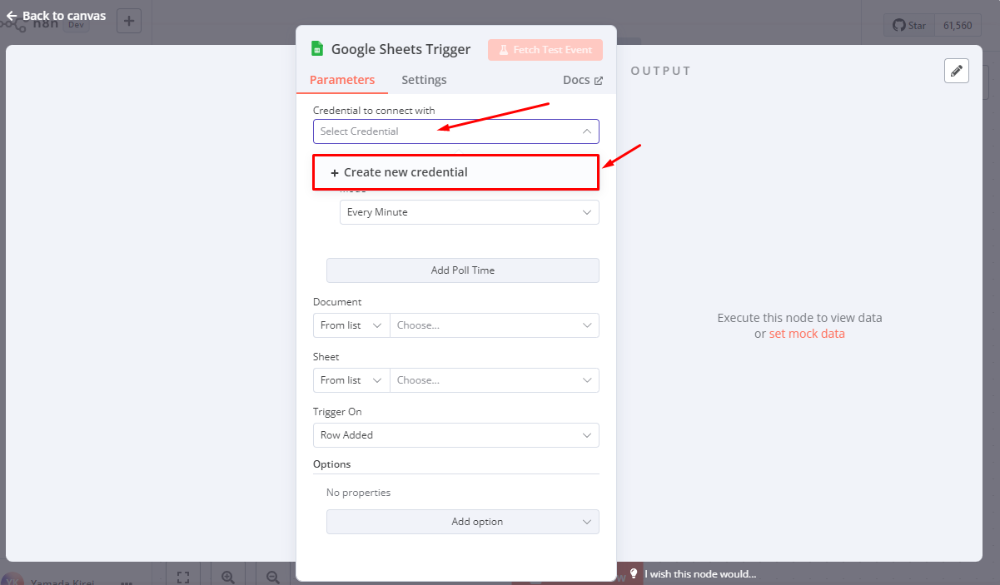Click the lightbulb feedback icon
1000x585 pixels.
pos(633,574)
